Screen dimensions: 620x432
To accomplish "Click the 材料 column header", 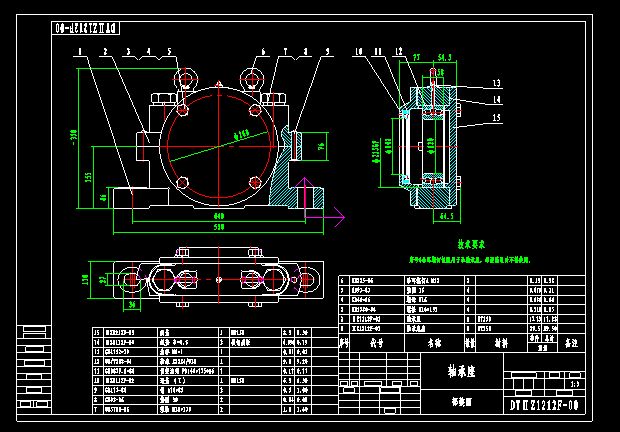I will (501, 343).
